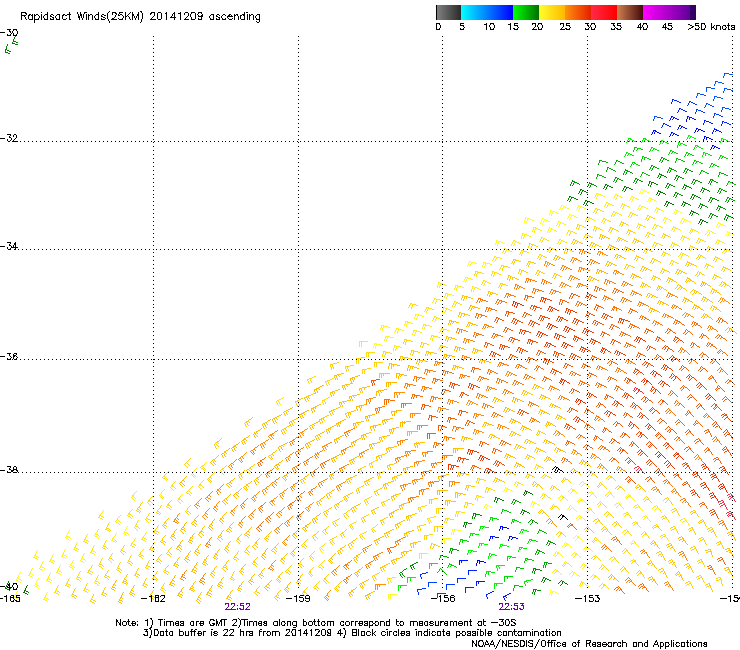The height and width of the screenshot is (650, 740).
Task: Click the blue 10-15 knots legend segment
Action: coord(499,12)
